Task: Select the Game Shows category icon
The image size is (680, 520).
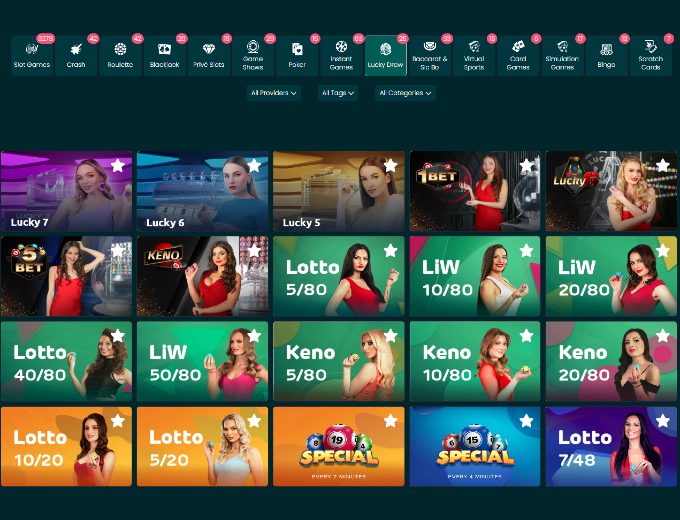Action: 253,46
